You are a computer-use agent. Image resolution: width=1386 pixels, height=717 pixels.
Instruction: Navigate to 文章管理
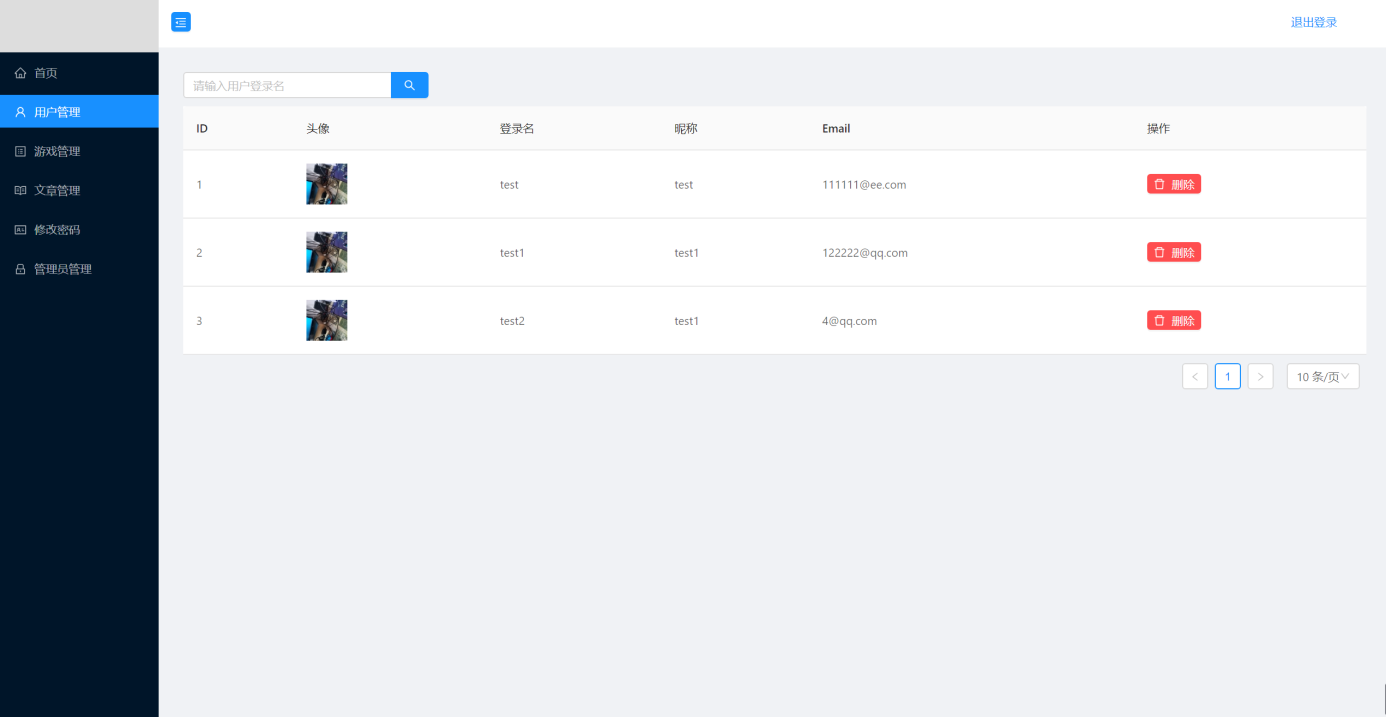pyautogui.click(x=79, y=190)
